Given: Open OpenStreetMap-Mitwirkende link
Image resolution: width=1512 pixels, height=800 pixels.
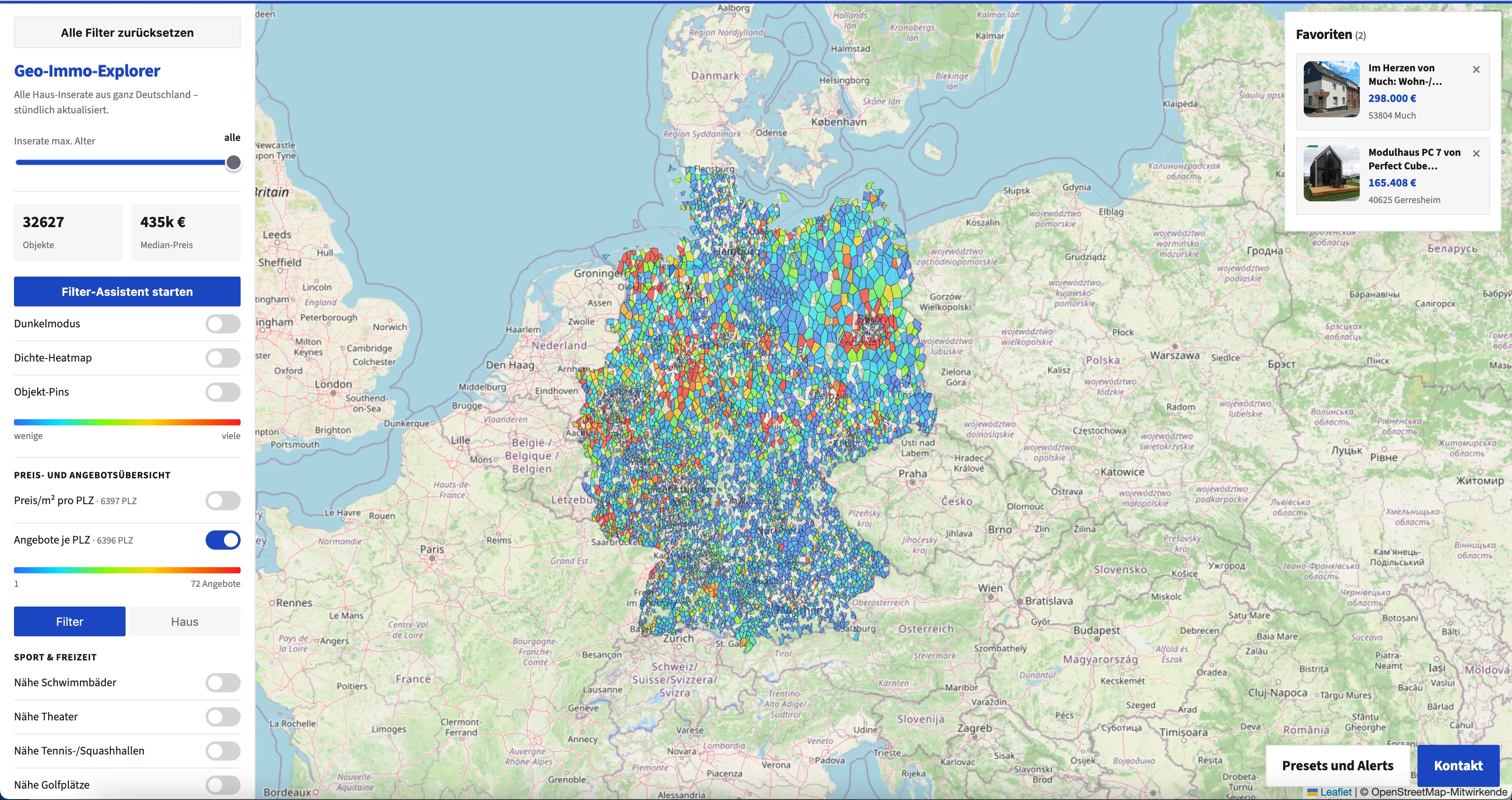Looking at the screenshot, I should 1438,793.
